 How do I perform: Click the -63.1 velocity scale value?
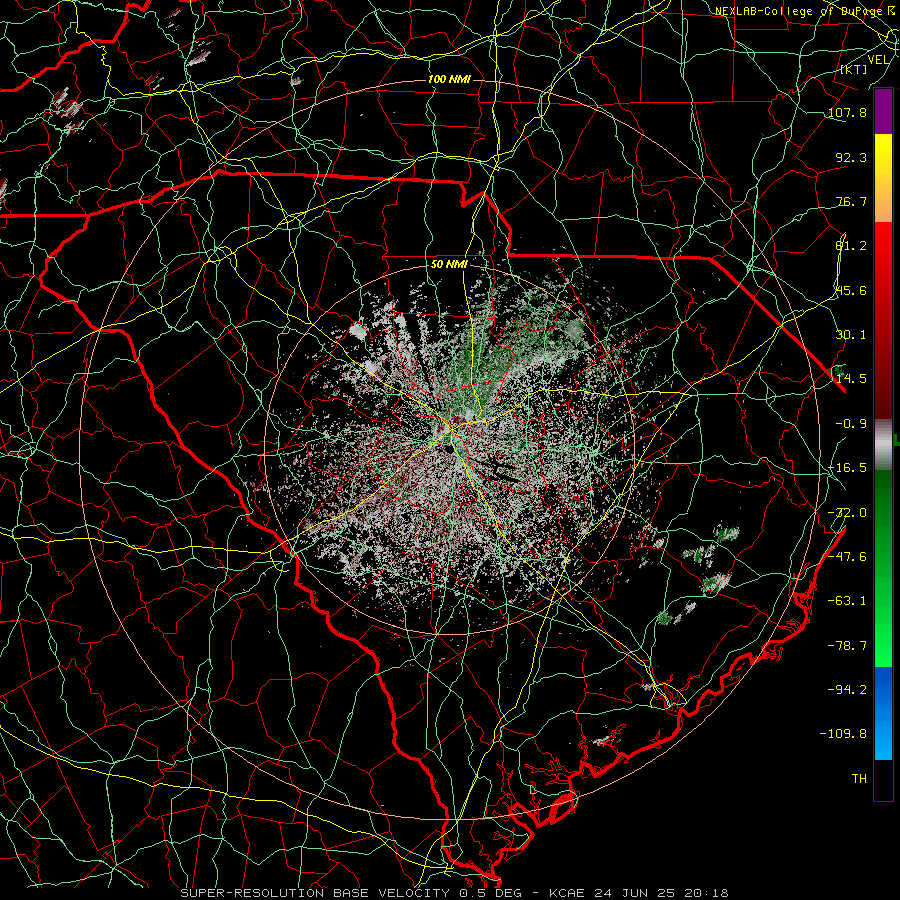(x=847, y=600)
